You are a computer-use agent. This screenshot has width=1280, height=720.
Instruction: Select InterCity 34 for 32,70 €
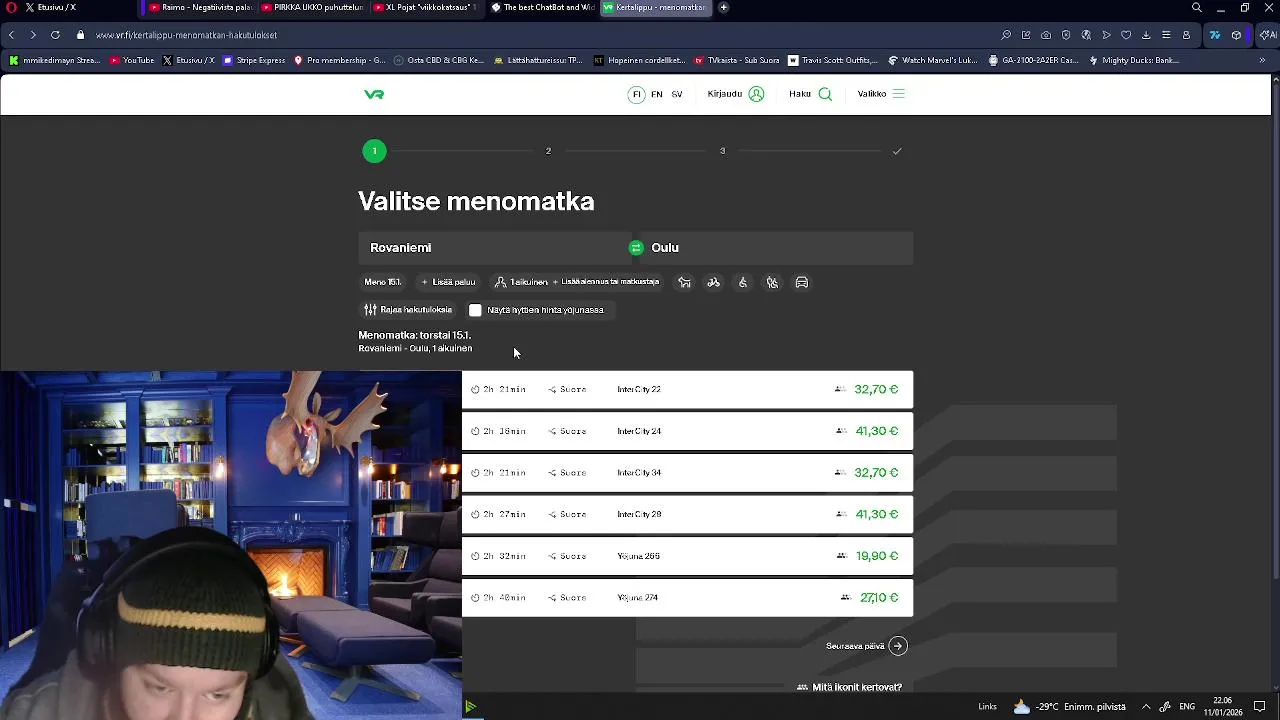click(x=687, y=472)
